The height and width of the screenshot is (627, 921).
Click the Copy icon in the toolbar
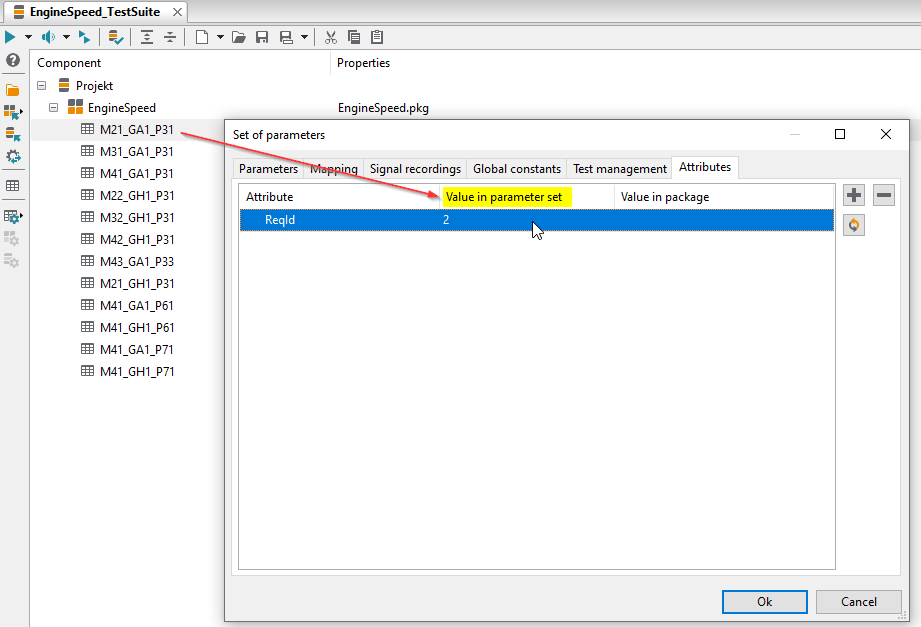tap(353, 36)
